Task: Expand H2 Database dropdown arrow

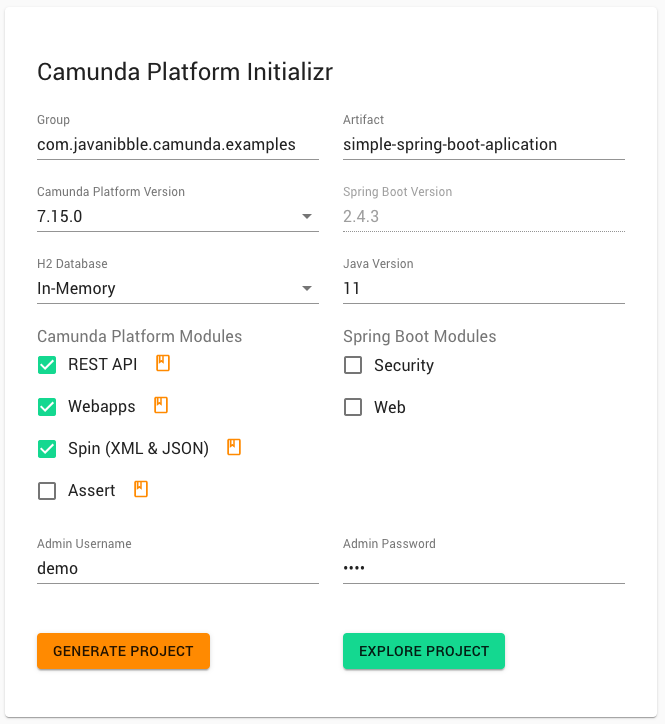Action: tap(307, 288)
